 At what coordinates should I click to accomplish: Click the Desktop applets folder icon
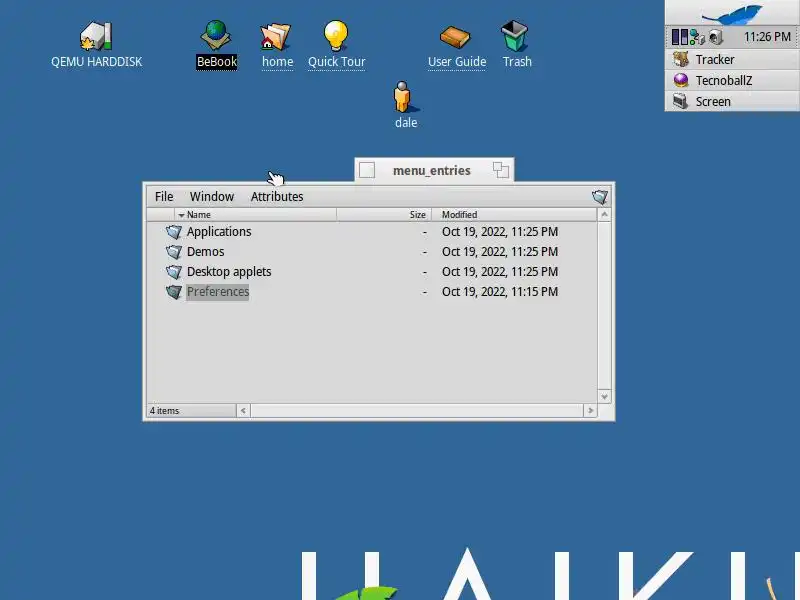[174, 271]
